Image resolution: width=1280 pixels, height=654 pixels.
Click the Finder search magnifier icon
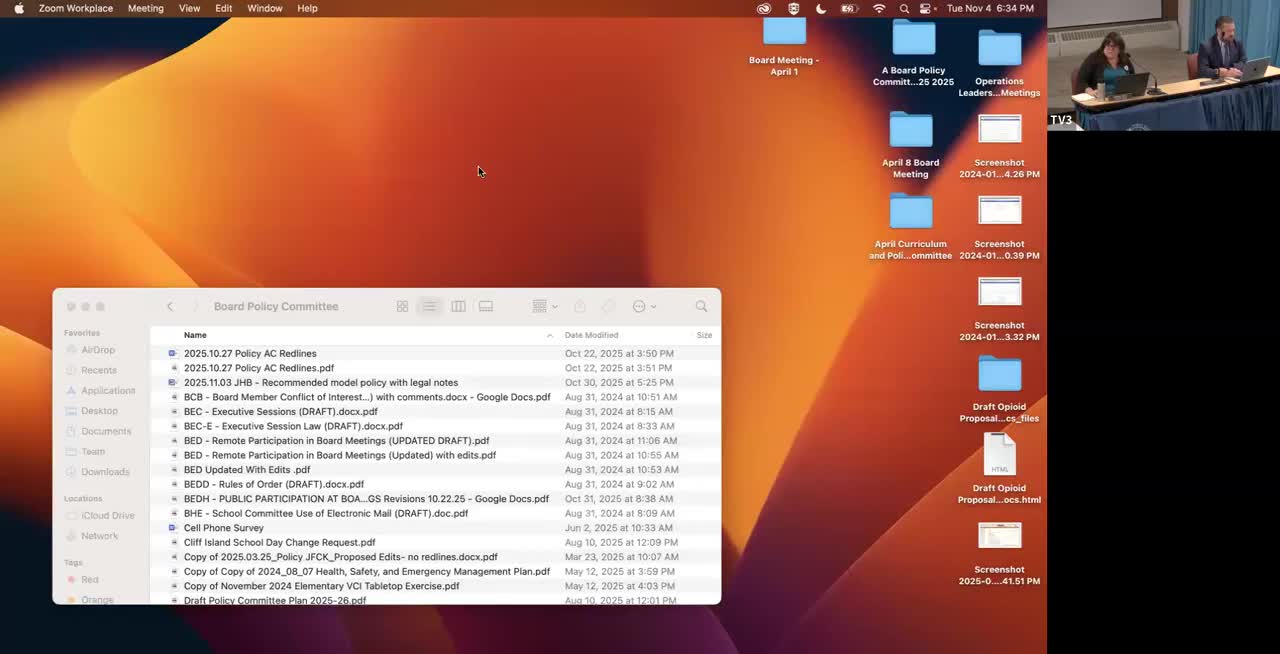coord(701,306)
